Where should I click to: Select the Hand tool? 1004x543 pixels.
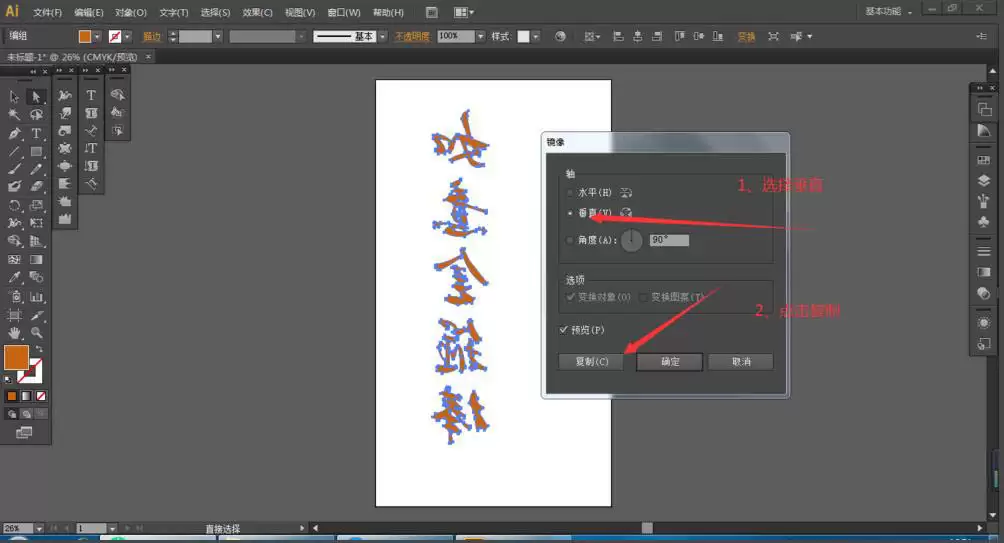(14, 333)
